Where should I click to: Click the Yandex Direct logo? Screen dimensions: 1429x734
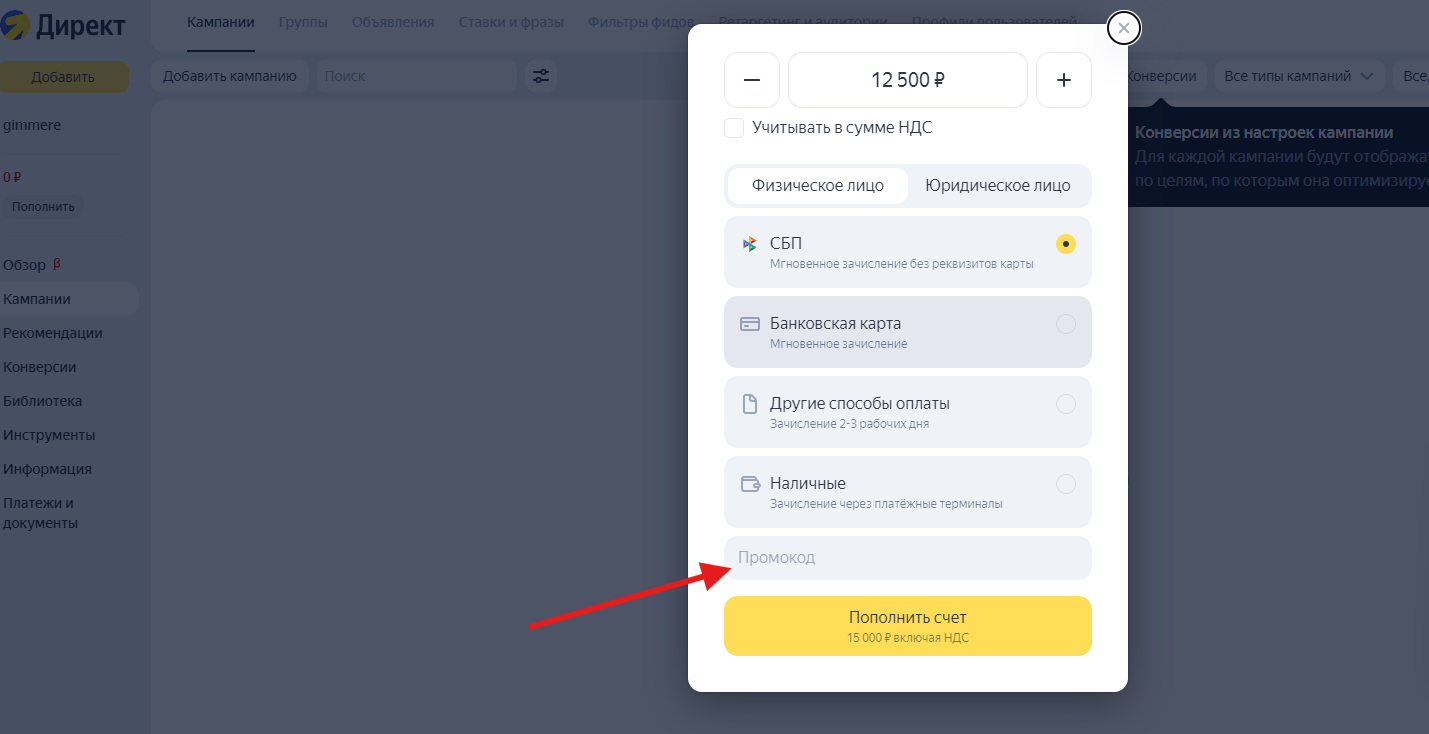(x=63, y=26)
